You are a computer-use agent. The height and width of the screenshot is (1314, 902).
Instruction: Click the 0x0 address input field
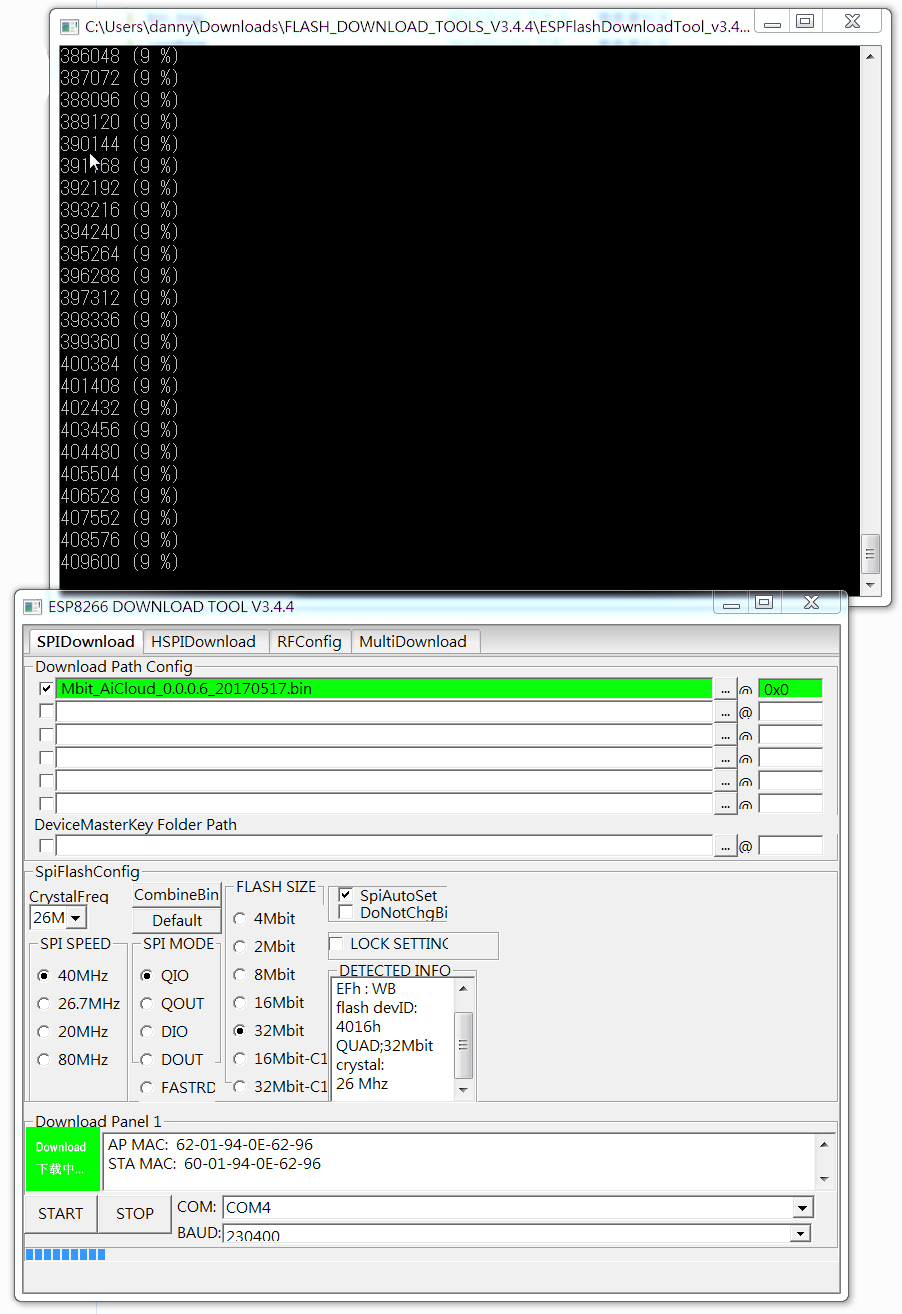tap(789, 689)
